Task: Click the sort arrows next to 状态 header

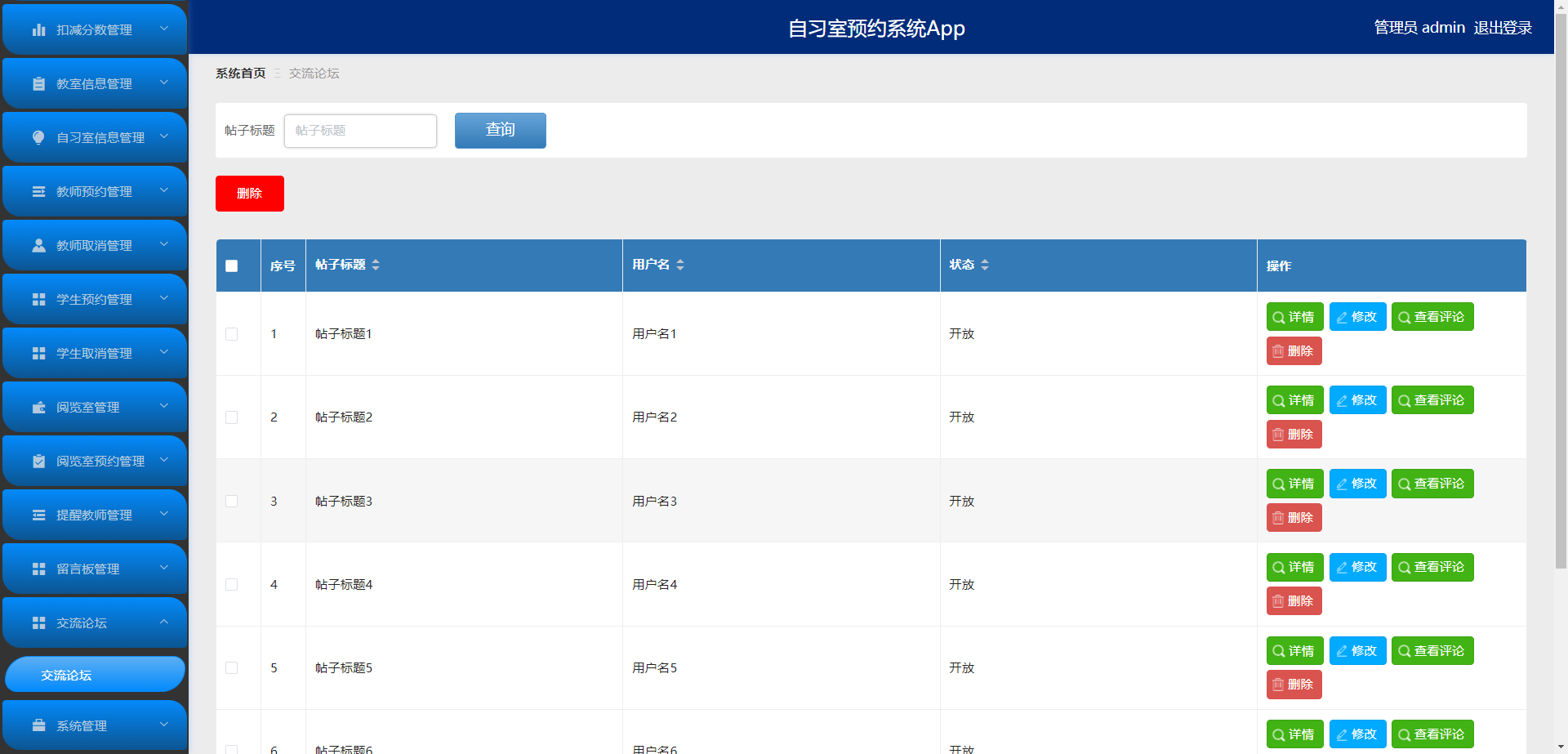Action: coord(985,265)
